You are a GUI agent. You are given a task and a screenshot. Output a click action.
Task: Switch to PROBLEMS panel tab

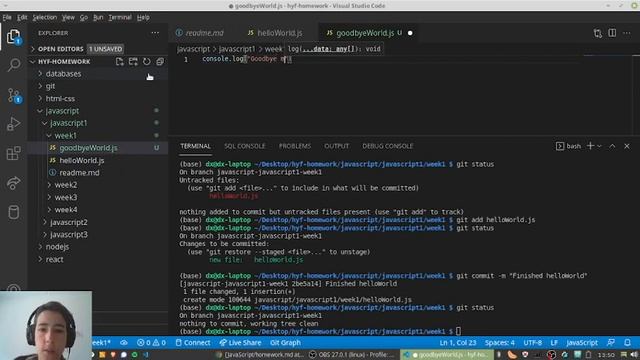click(295, 146)
